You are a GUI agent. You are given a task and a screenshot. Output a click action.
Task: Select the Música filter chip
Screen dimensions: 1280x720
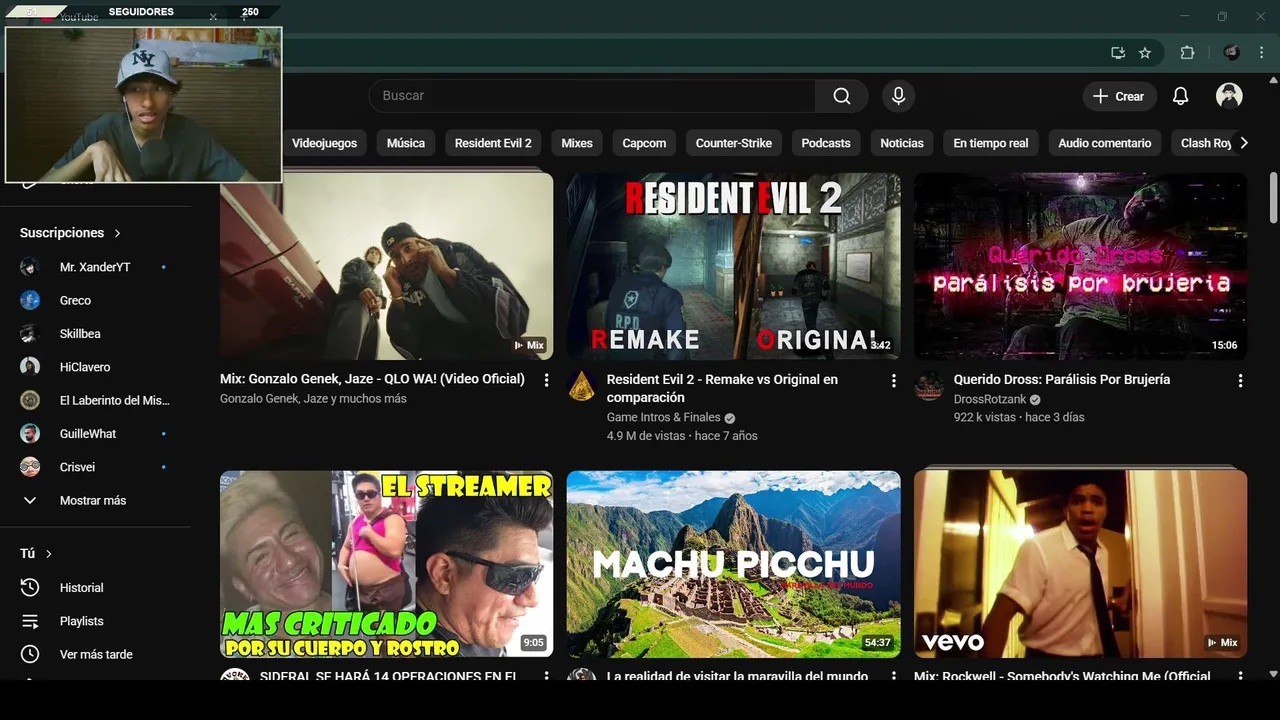[x=406, y=143]
